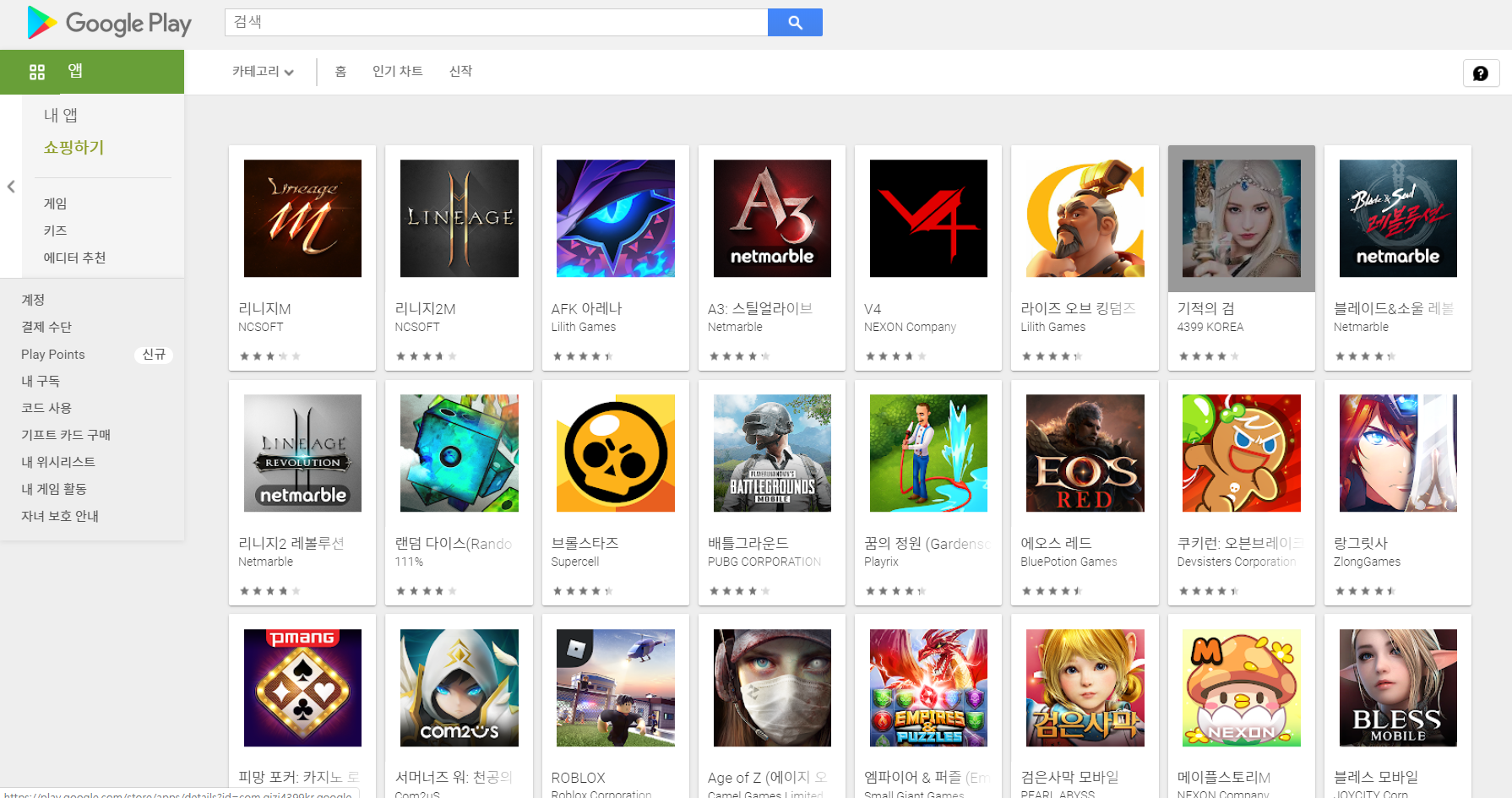Open the Gardenscapes (꿈의 정원) icon
The width and height of the screenshot is (1512, 798).
coord(928,453)
